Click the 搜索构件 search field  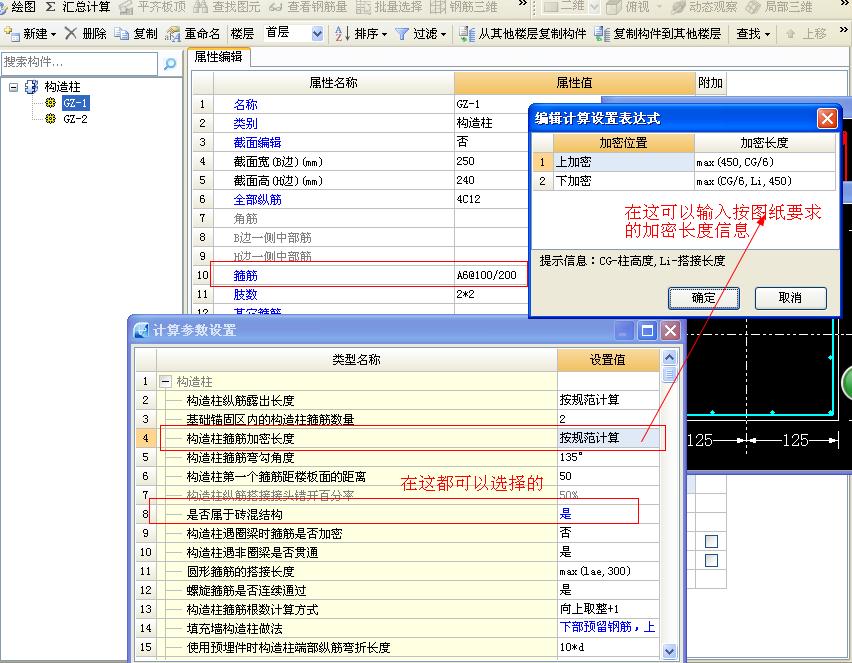79,62
